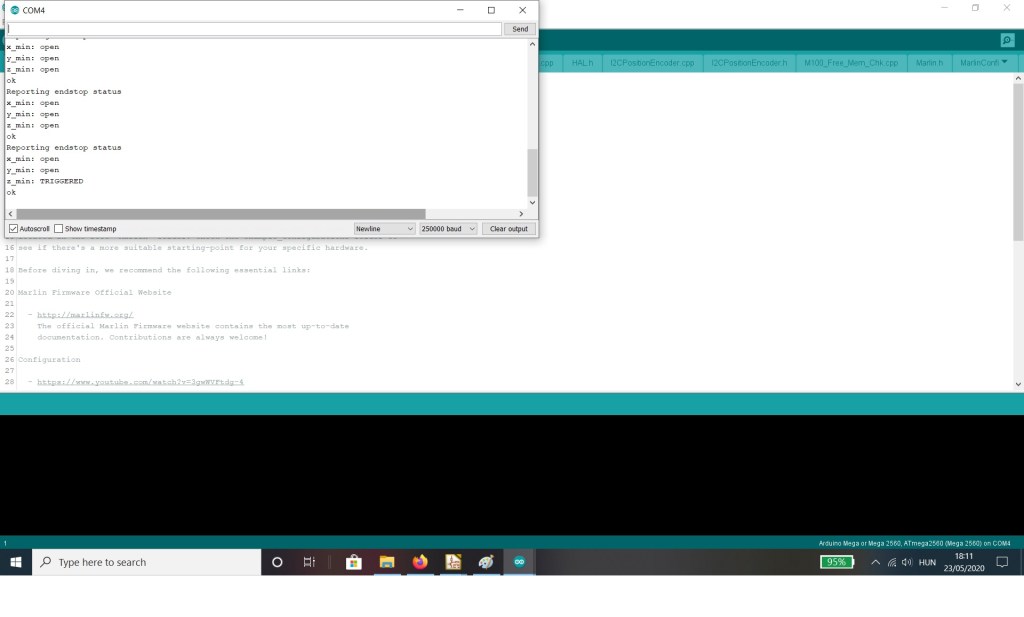Image resolution: width=1024 pixels, height=617 pixels.
Task: Click the Clear output button
Action: (509, 229)
